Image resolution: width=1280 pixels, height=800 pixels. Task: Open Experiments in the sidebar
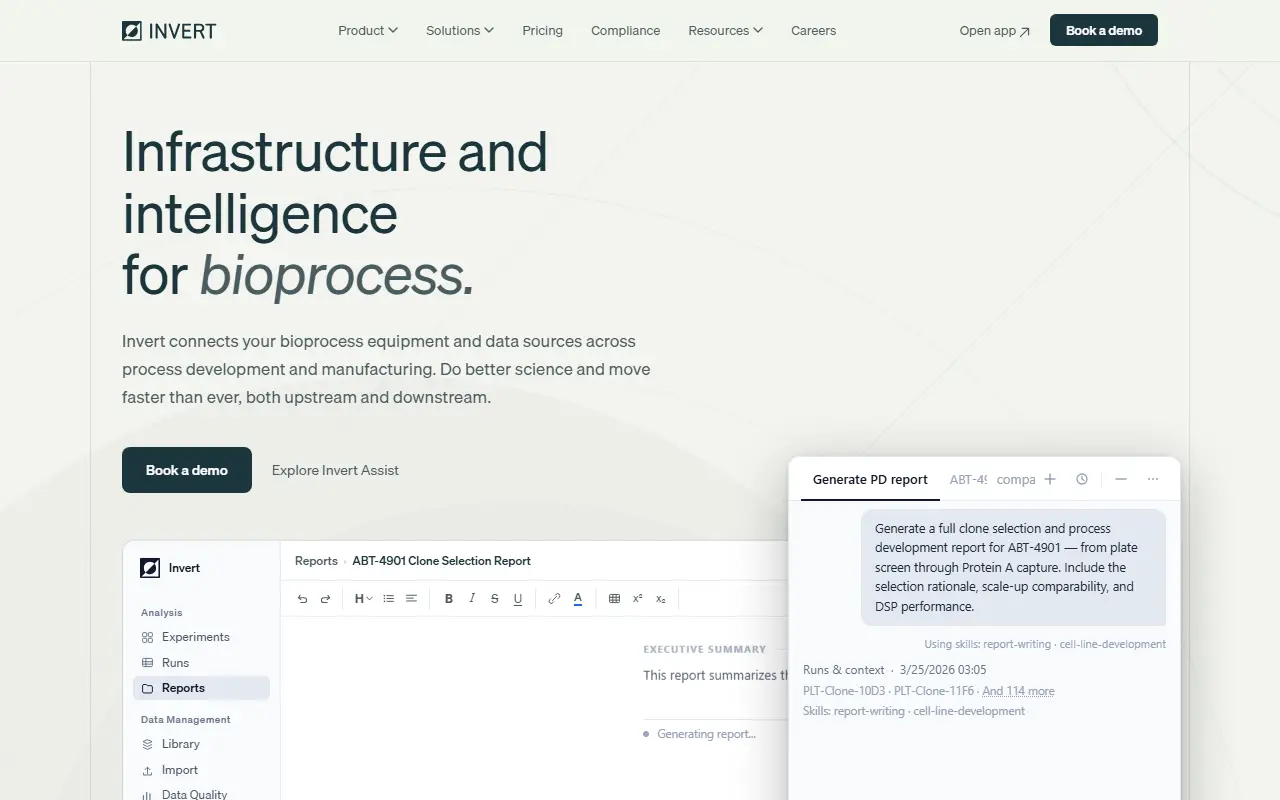pyautogui.click(x=201, y=637)
